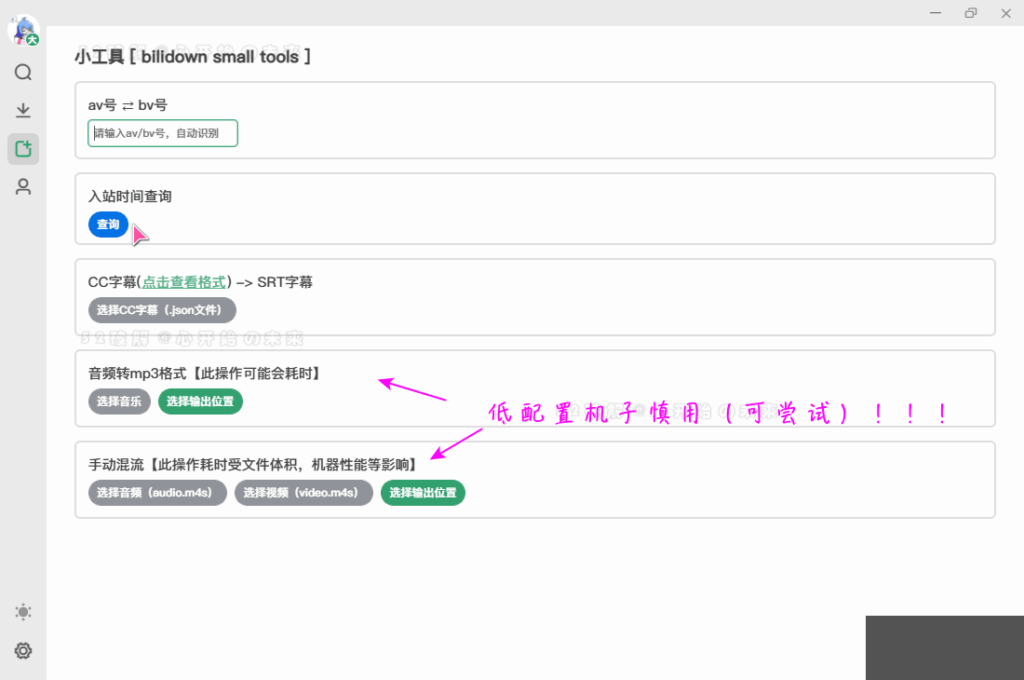Minimize the bilidown window
The width and height of the screenshot is (1024, 680).
click(934, 13)
